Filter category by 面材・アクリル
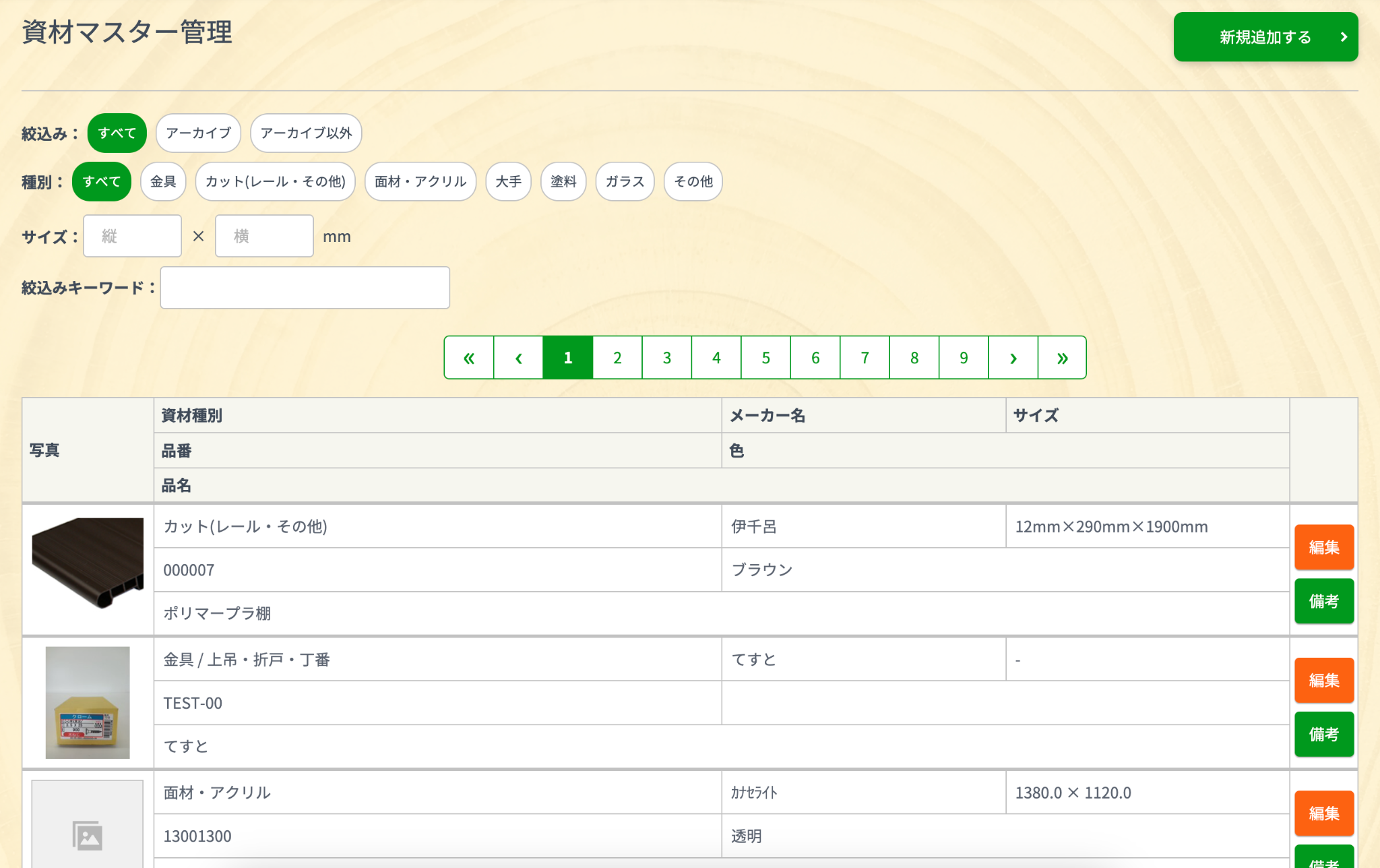The image size is (1380, 868). click(x=420, y=182)
